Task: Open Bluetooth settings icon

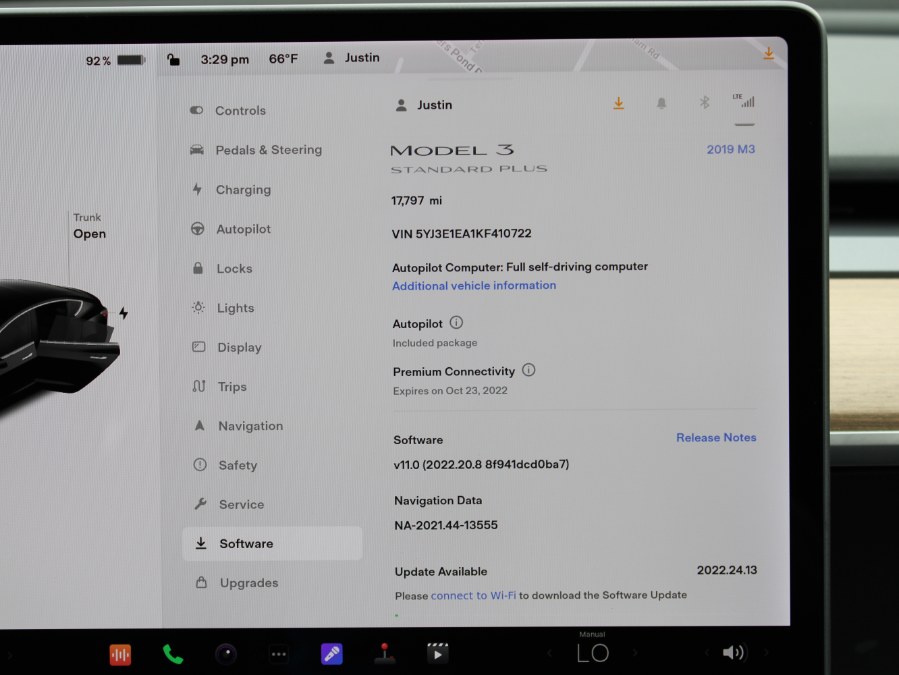Action: click(705, 103)
